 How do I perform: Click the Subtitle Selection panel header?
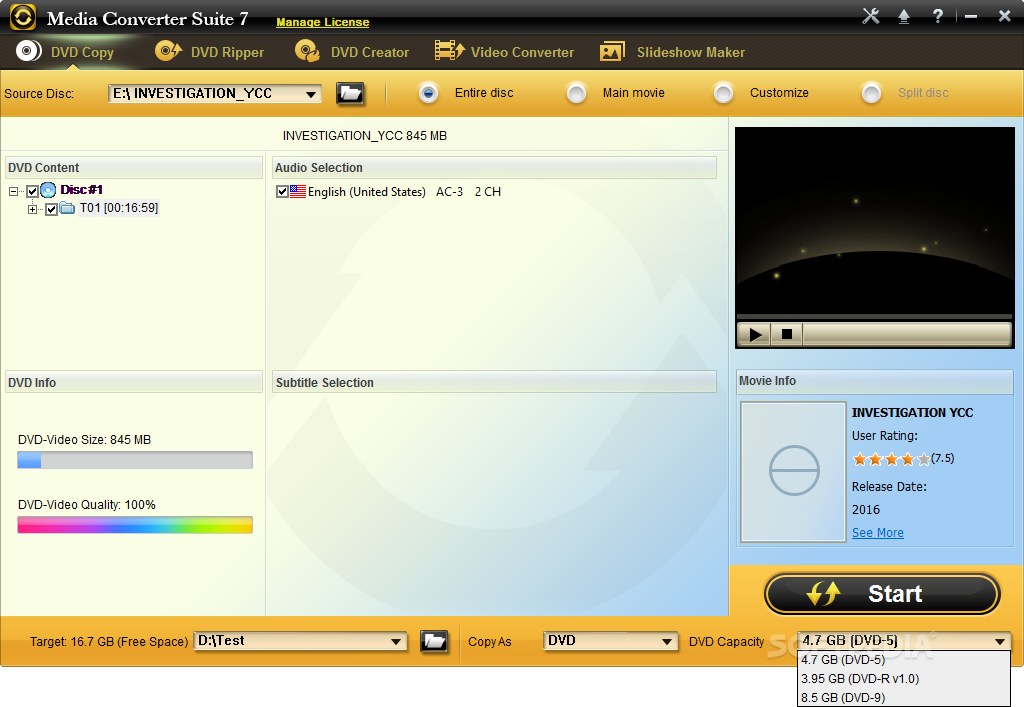[x=494, y=383]
